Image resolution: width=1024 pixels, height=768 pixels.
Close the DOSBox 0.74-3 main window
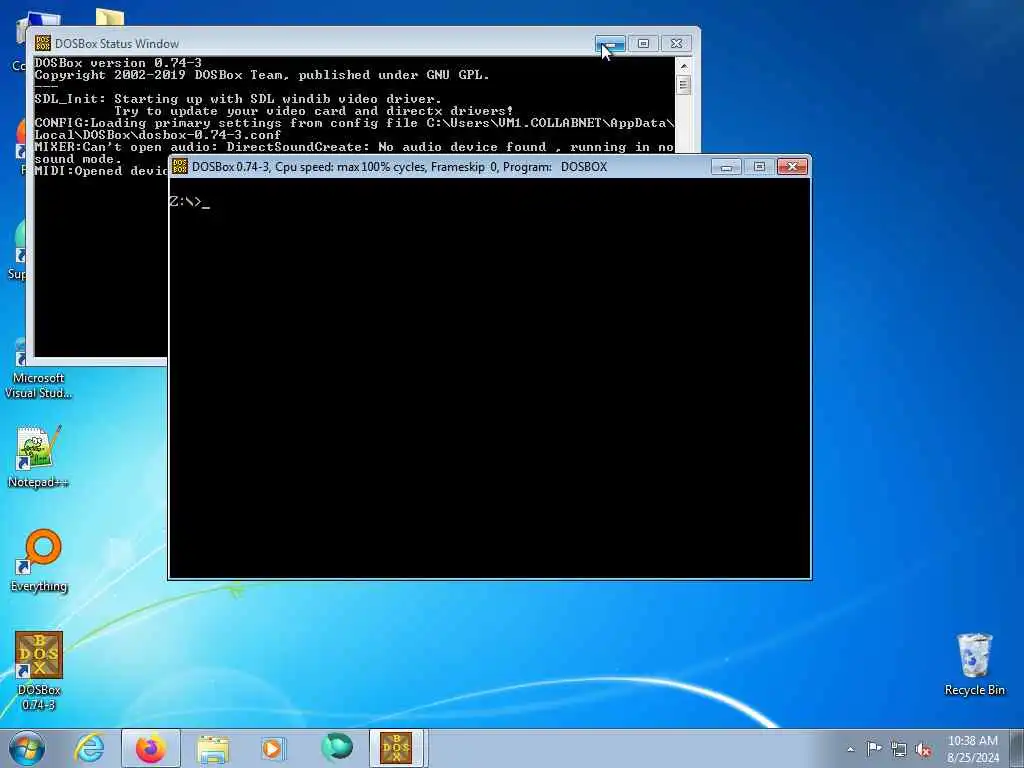792,167
